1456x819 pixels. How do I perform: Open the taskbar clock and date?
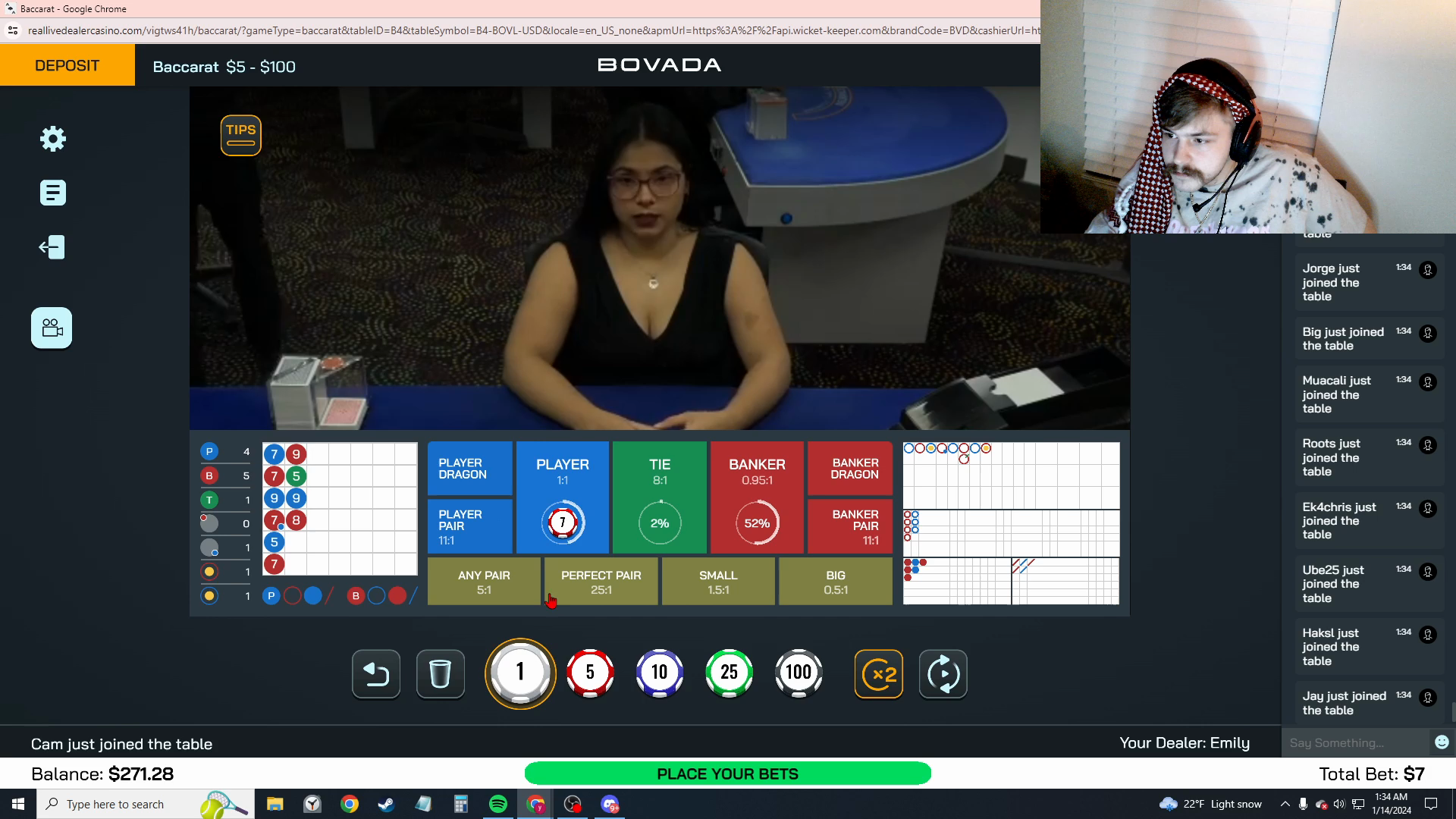point(1392,804)
